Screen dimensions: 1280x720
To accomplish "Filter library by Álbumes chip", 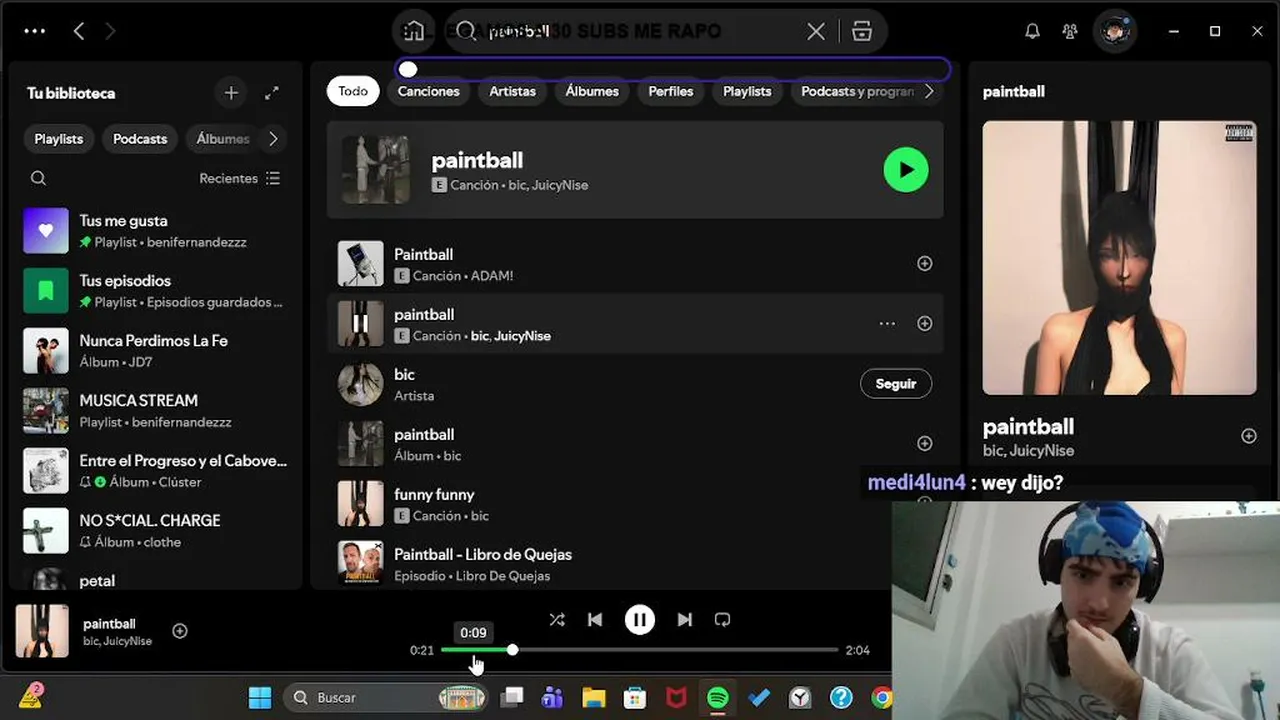I will (x=222, y=139).
